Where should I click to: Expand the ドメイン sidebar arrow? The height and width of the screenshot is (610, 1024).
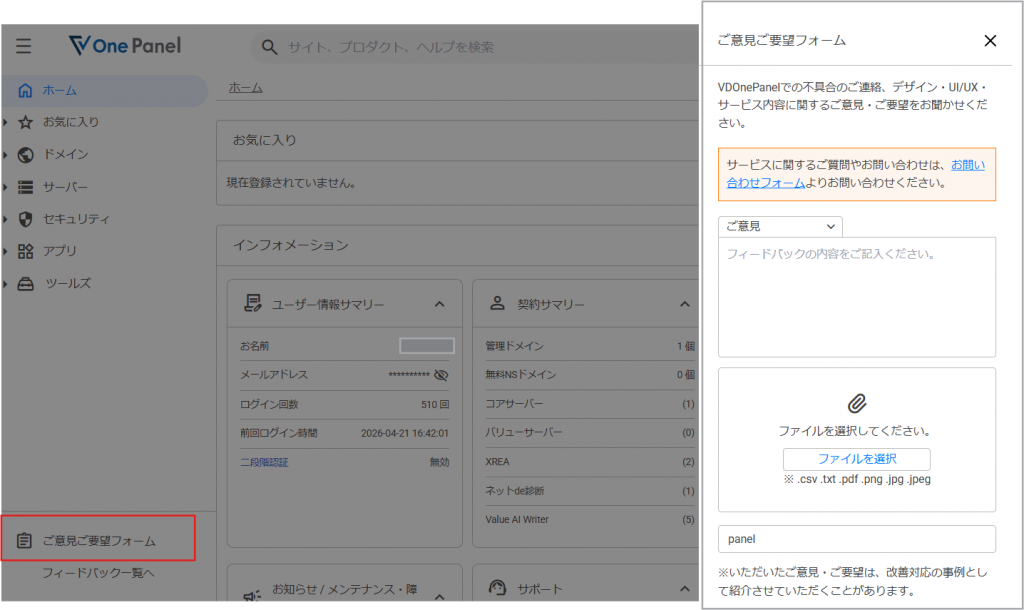tap(5, 155)
